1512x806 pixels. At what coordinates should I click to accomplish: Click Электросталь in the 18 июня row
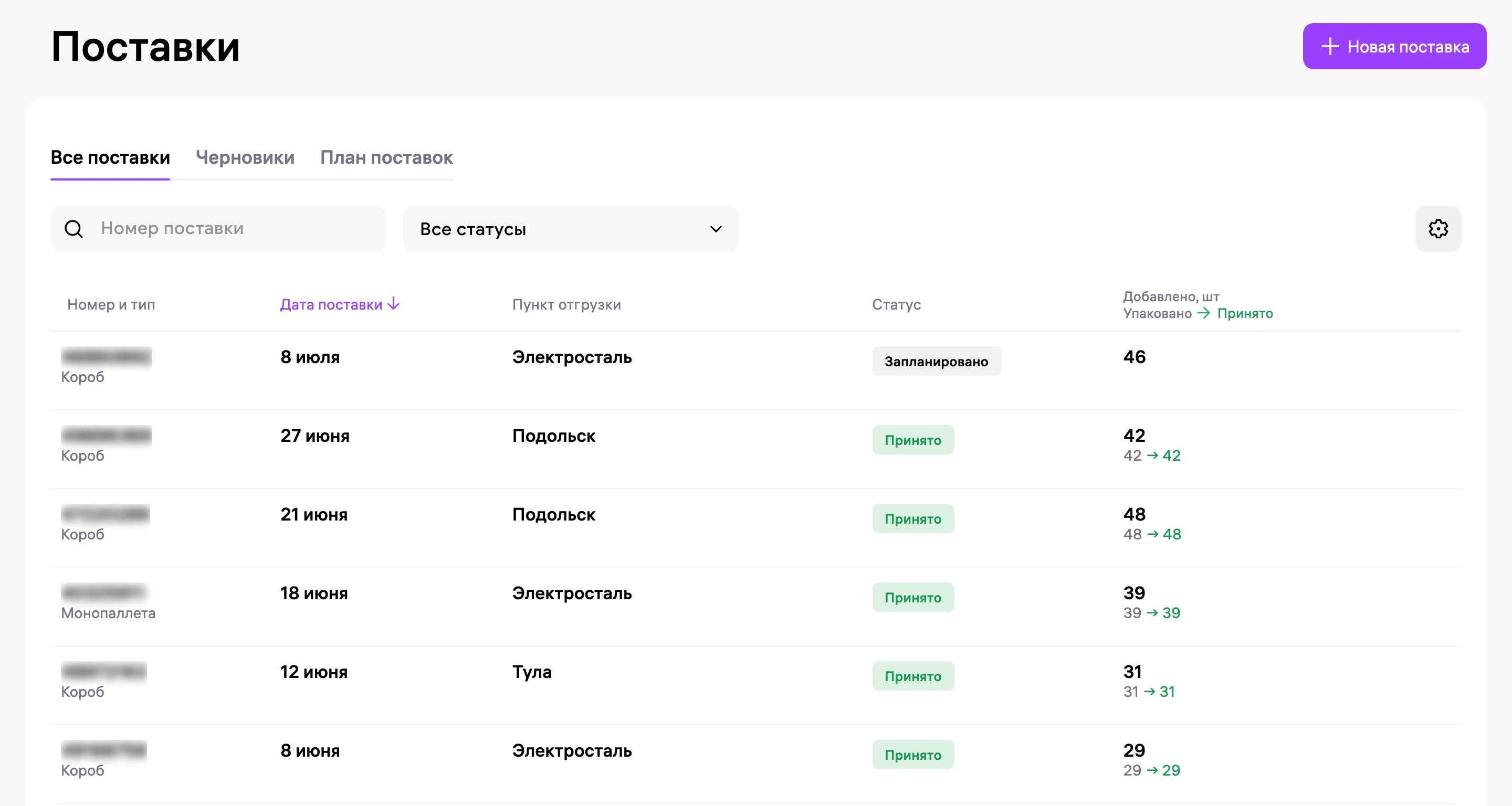click(572, 592)
